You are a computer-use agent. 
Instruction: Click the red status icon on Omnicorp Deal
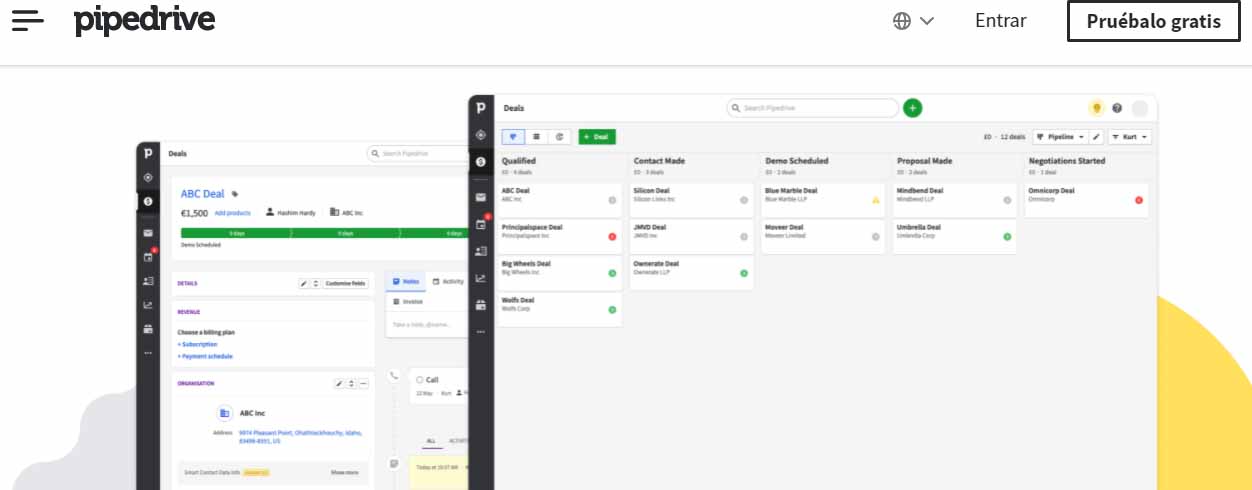click(x=1139, y=200)
